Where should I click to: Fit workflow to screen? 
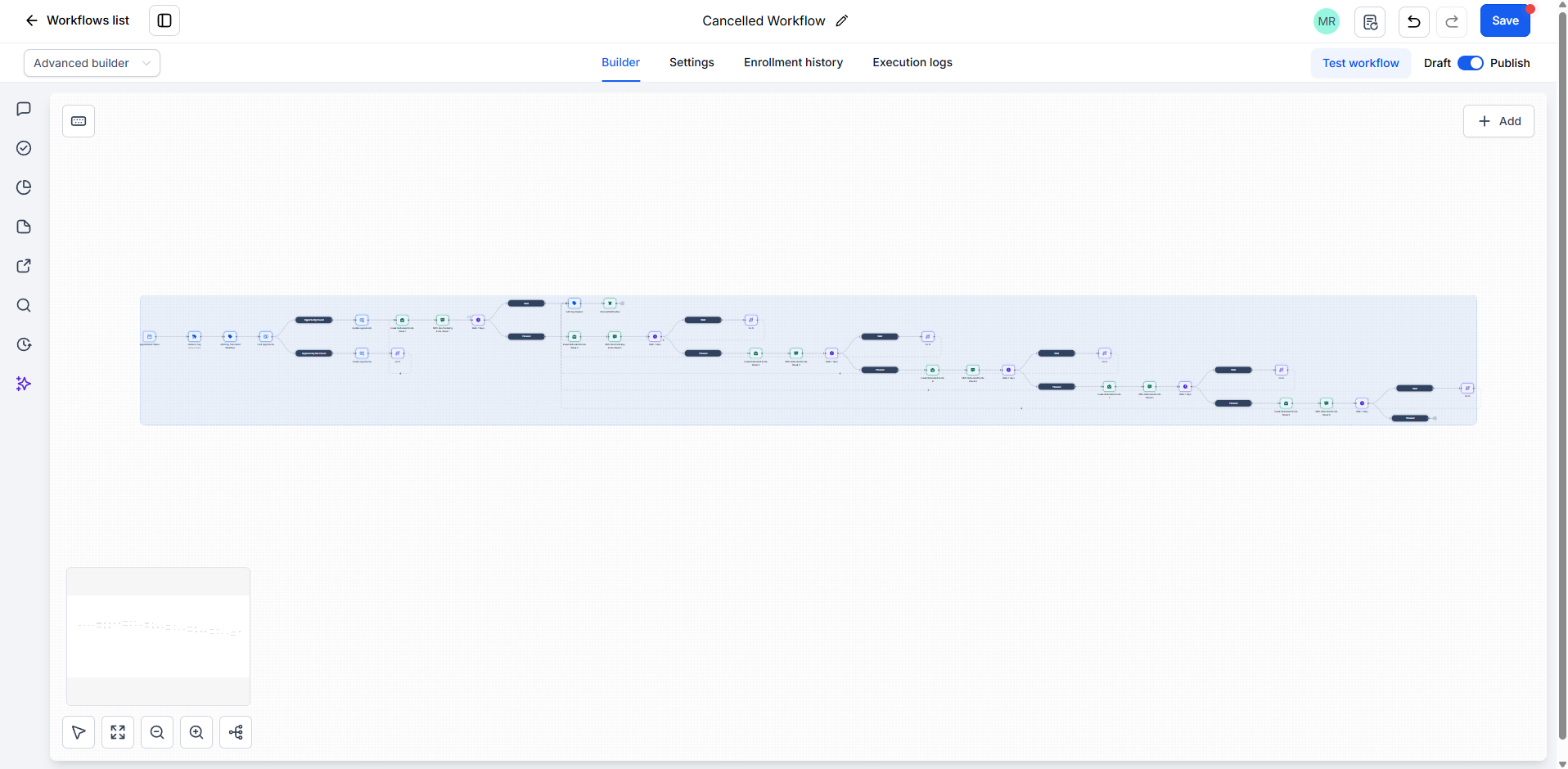coord(118,732)
